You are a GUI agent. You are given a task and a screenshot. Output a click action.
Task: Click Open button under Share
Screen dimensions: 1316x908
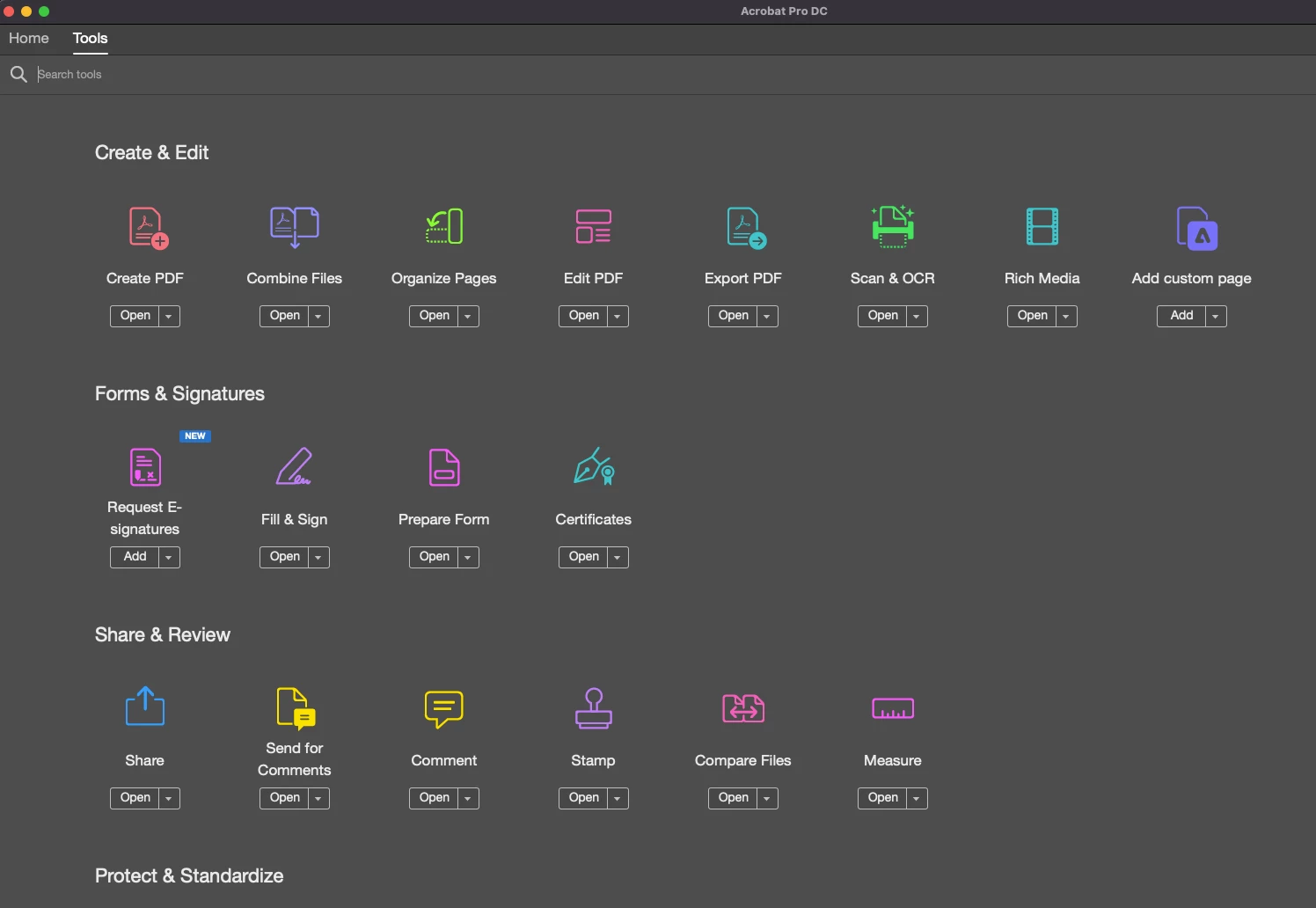point(135,798)
